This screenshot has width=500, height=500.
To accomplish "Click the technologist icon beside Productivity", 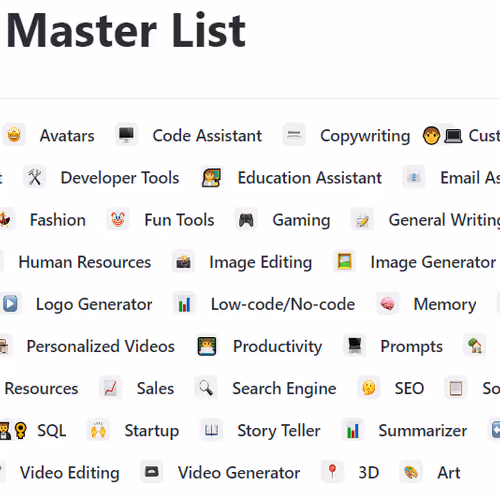I will pos(207,346).
